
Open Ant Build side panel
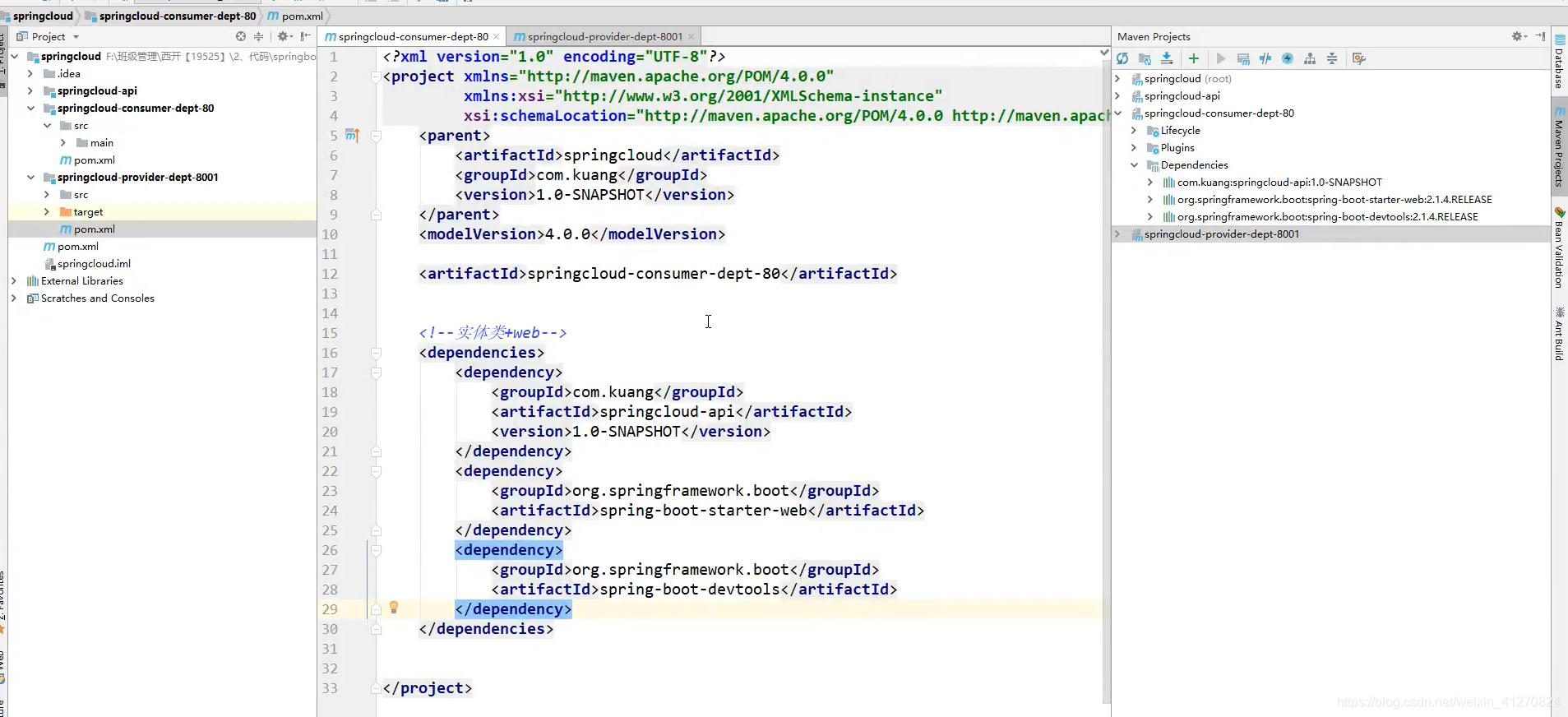(1559, 333)
